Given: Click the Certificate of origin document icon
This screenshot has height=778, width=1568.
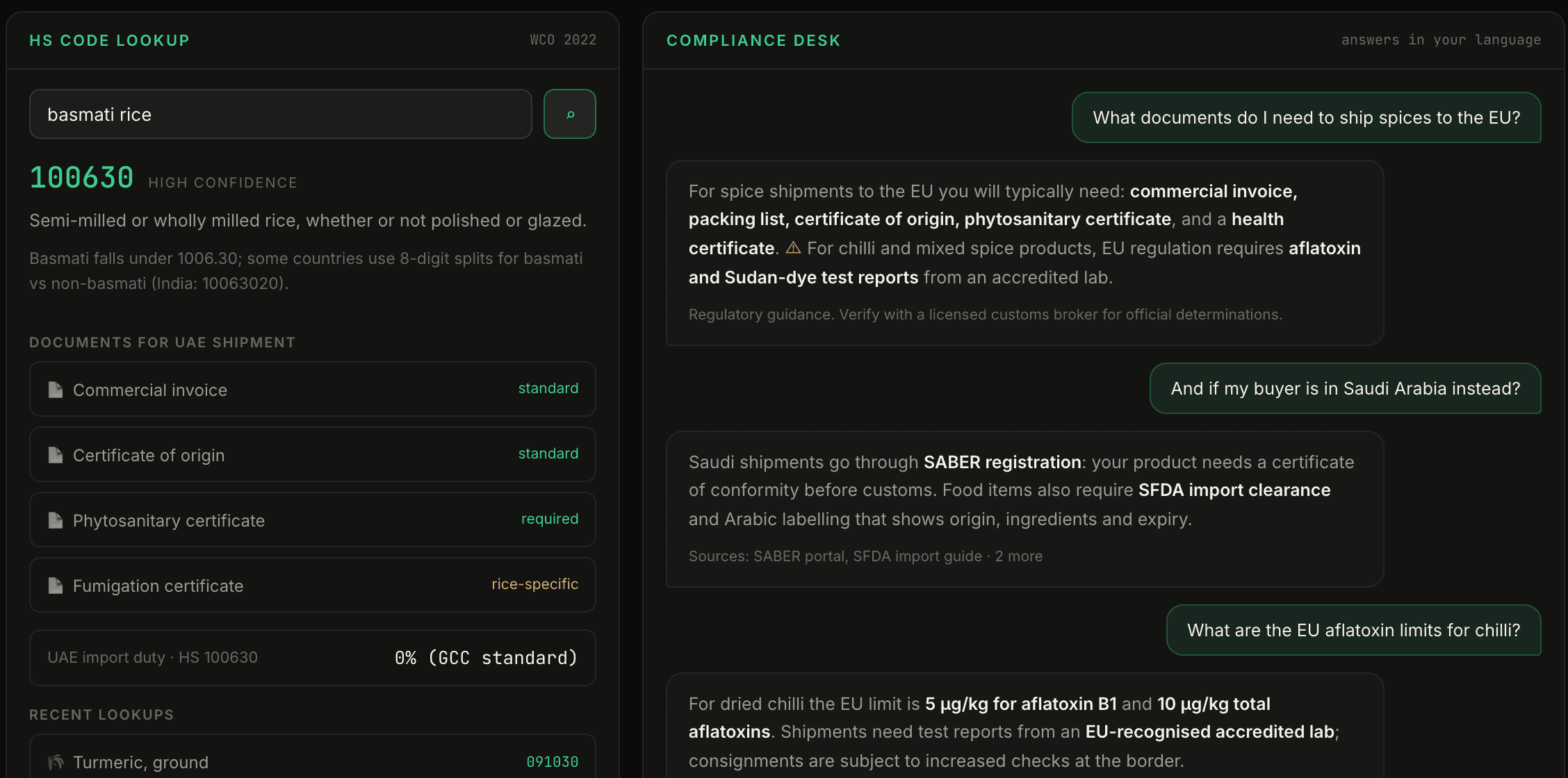Looking at the screenshot, I should tap(56, 455).
